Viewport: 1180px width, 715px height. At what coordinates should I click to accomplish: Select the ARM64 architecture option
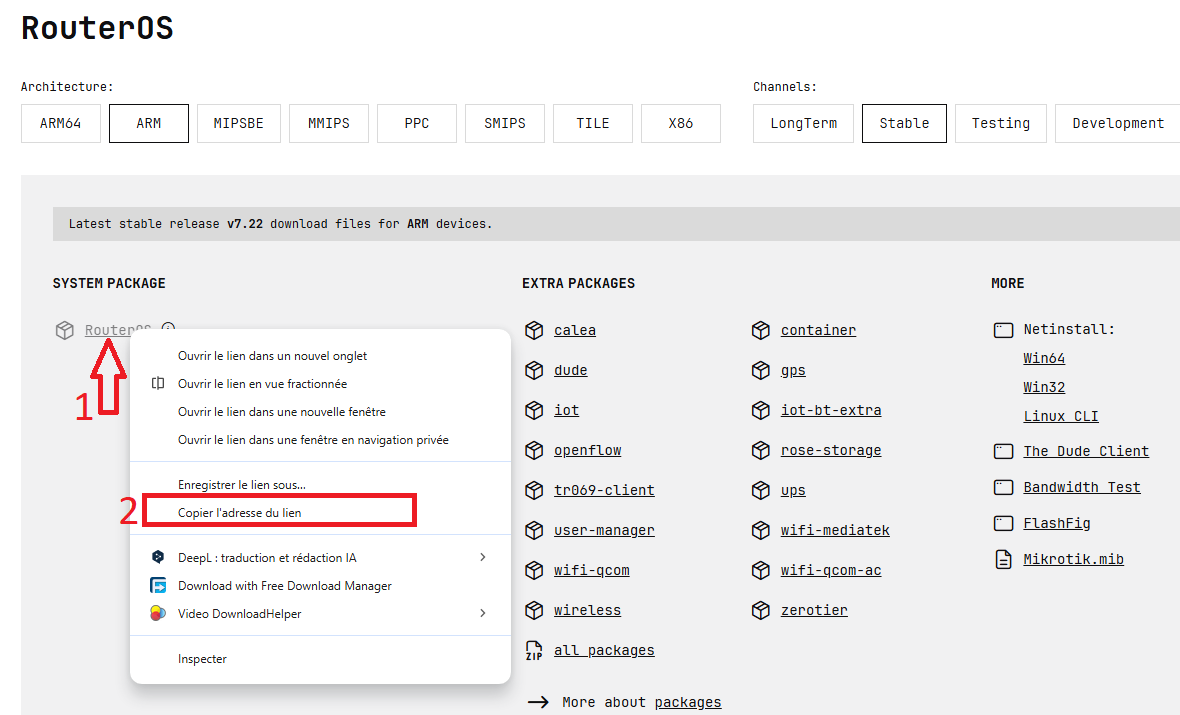pos(61,124)
